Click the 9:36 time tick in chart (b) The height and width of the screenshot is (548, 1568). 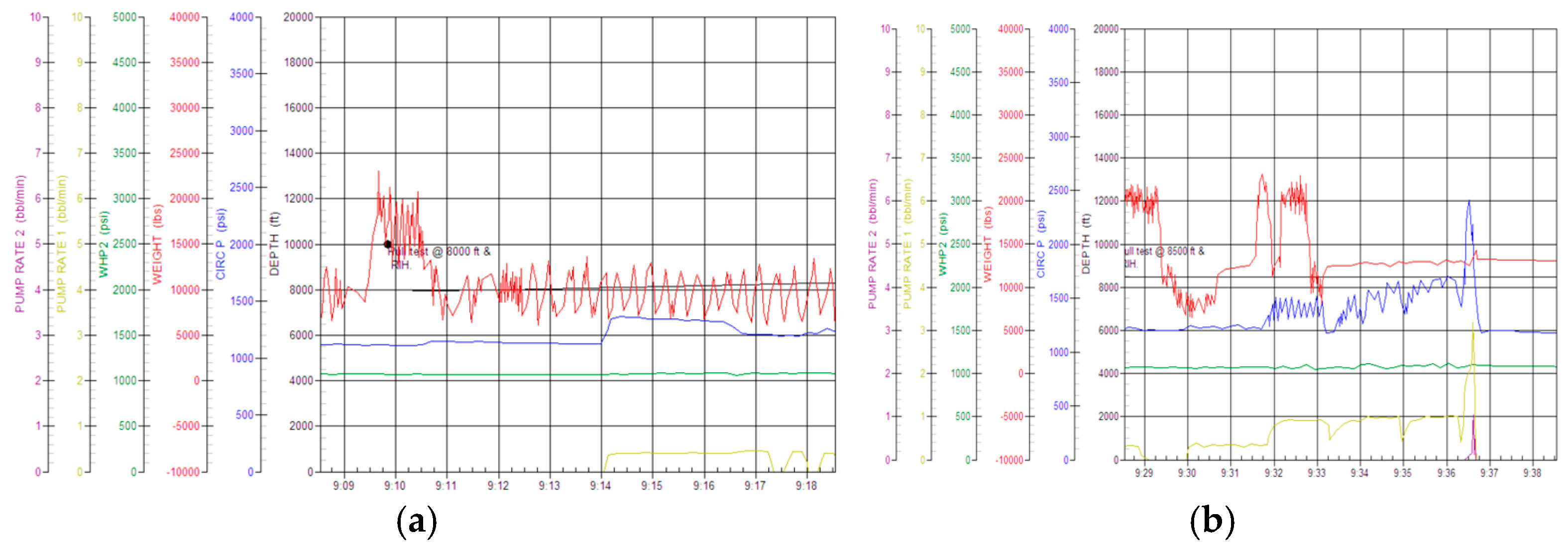coord(1446,473)
